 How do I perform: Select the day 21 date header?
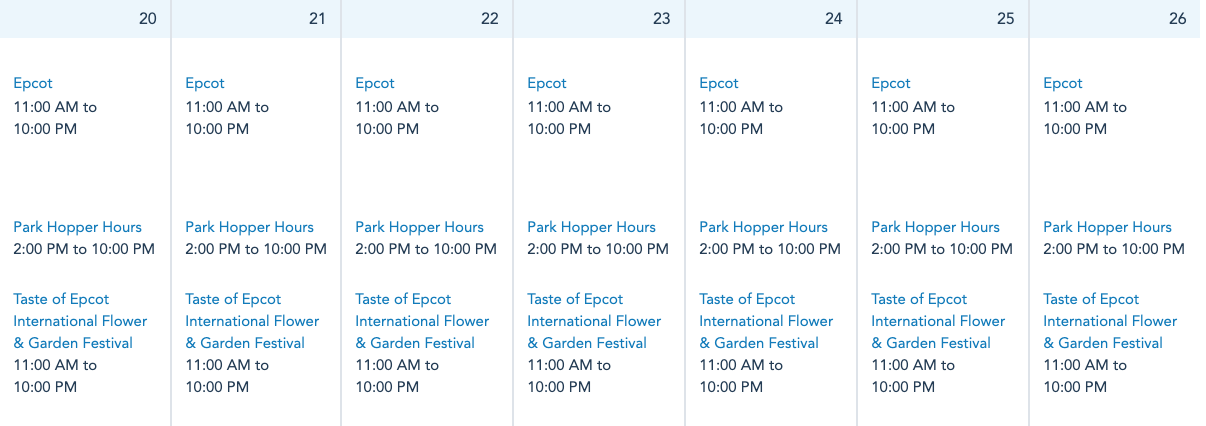click(x=317, y=19)
